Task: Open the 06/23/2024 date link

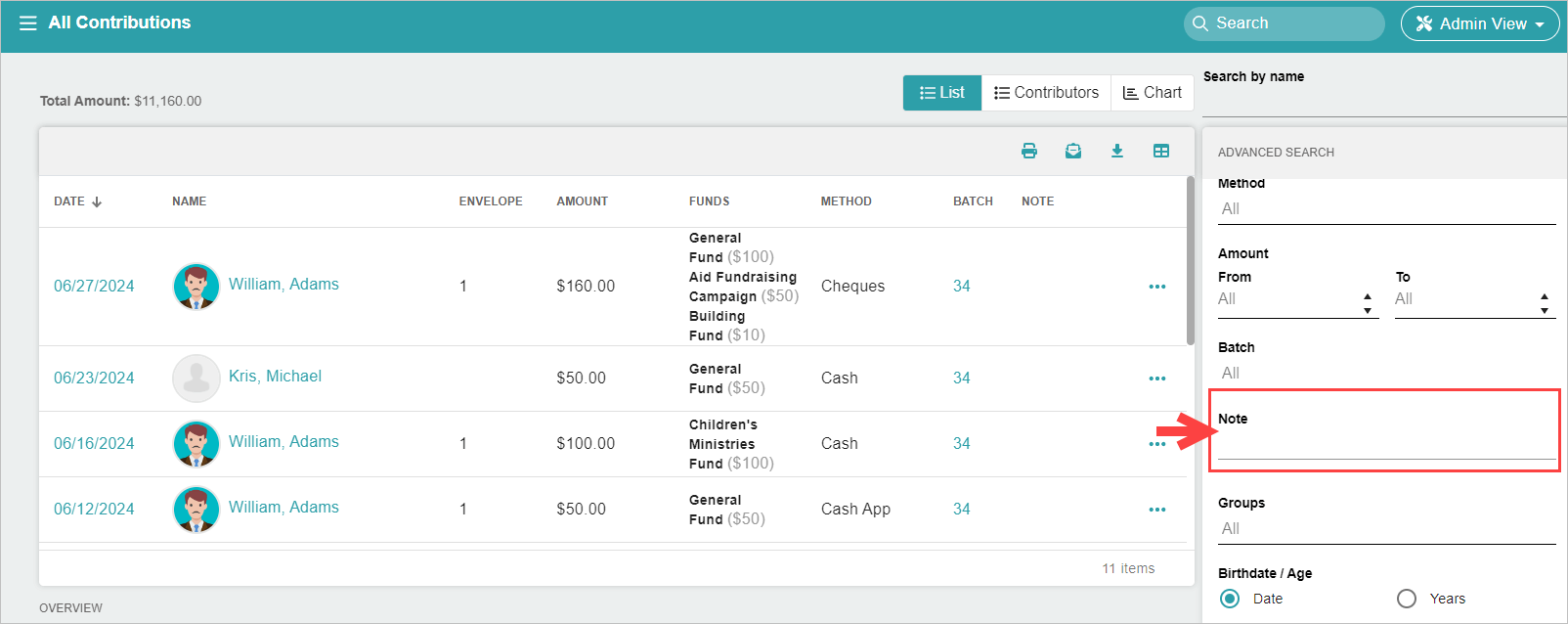Action: (x=94, y=379)
